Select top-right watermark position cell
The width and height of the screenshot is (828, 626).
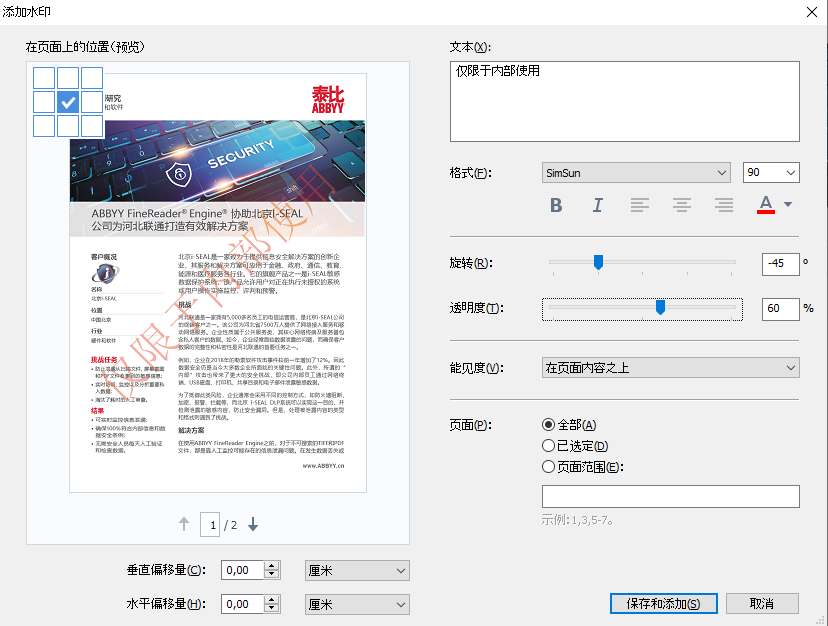tap(92, 78)
